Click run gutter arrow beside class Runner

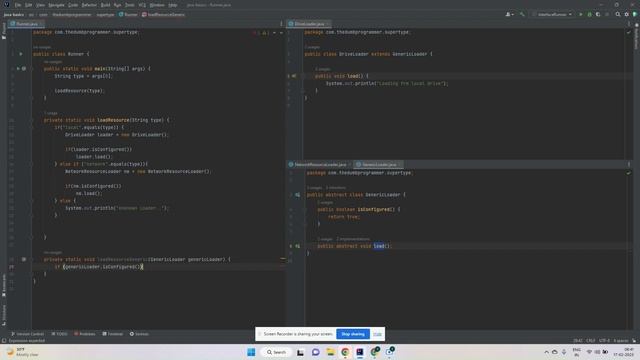pyautogui.click(x=20, y=54)
